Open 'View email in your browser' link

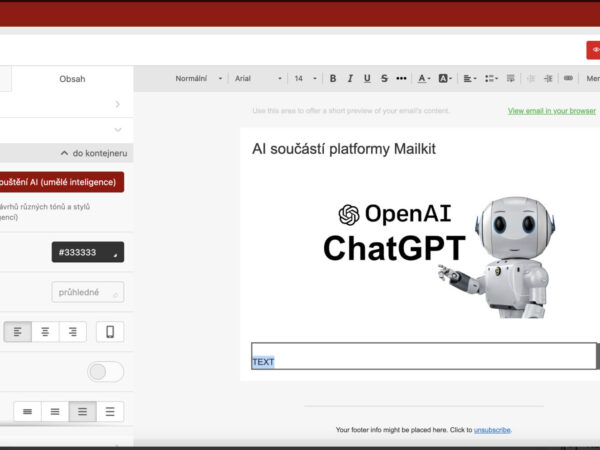[552, 111]
